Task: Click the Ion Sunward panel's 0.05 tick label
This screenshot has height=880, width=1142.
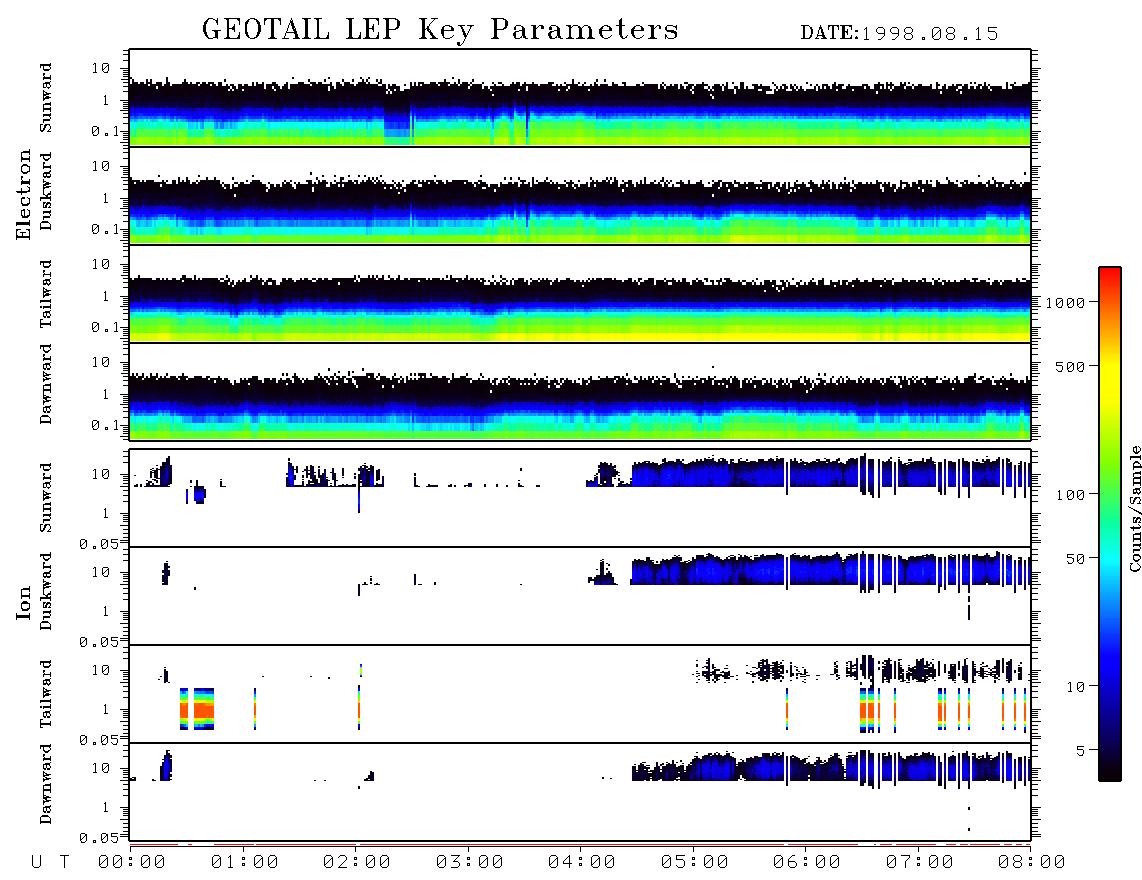Action: (x=99, y=544)
